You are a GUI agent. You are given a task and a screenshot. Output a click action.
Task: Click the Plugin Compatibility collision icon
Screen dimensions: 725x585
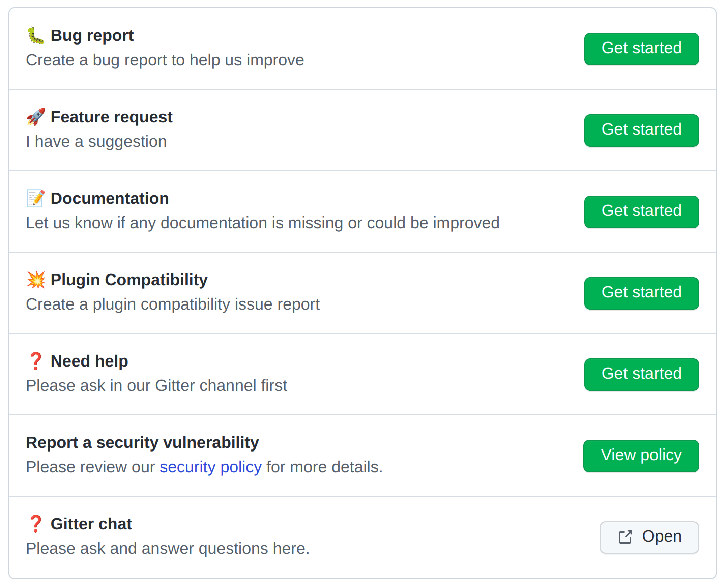(x=36, y=280)
